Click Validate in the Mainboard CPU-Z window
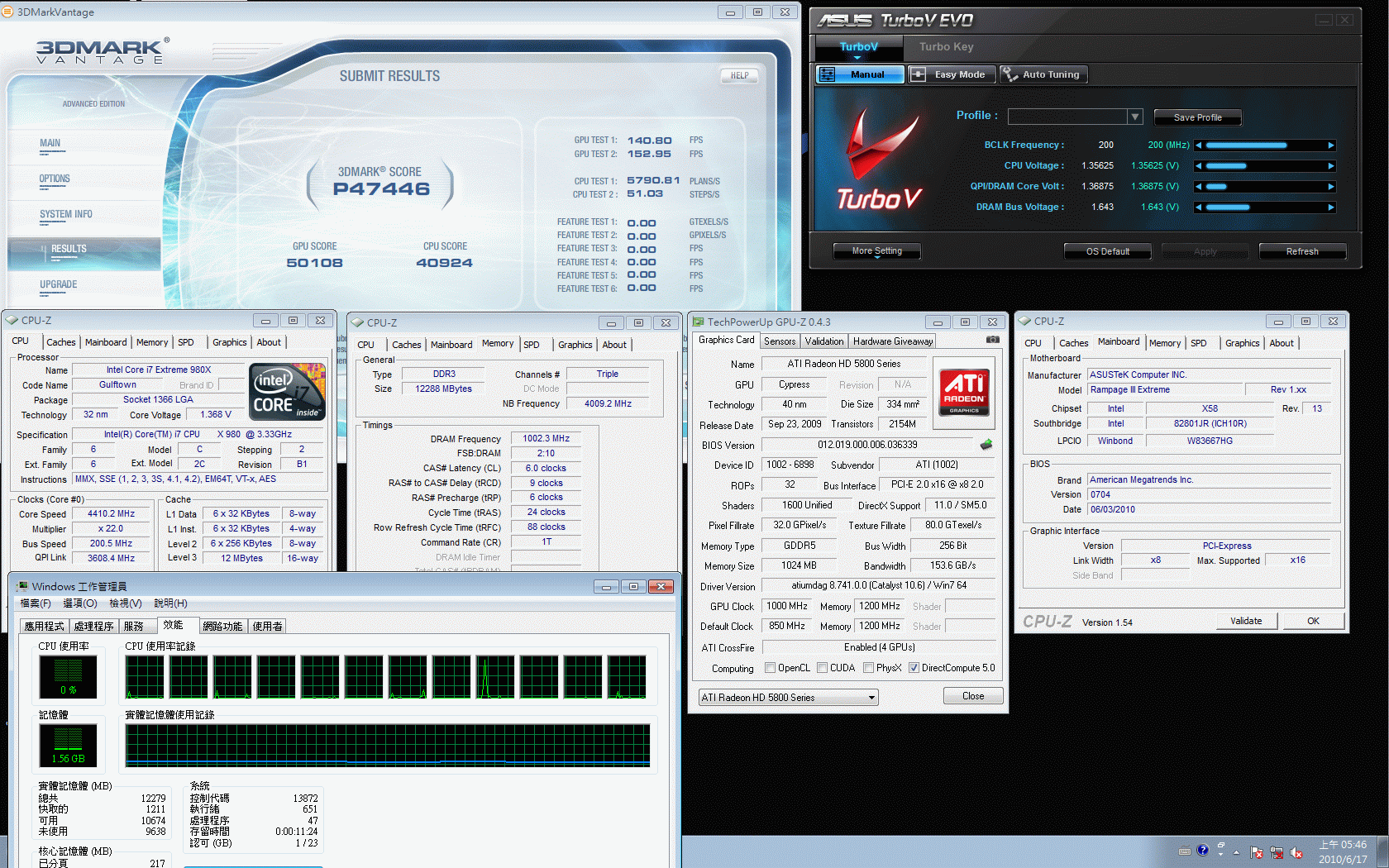This screenshot has height=868, width=1389. tap(1246, 621)
